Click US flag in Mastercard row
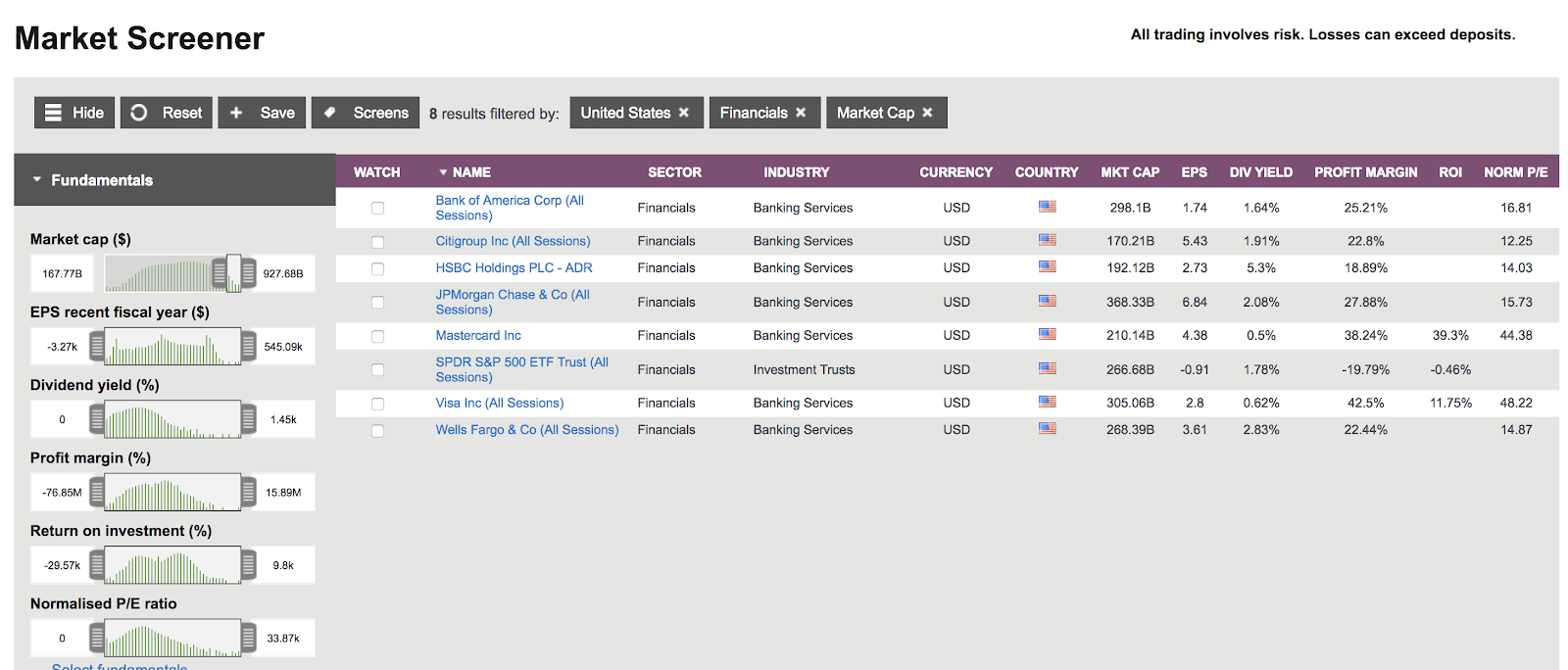 (1047, 334)
